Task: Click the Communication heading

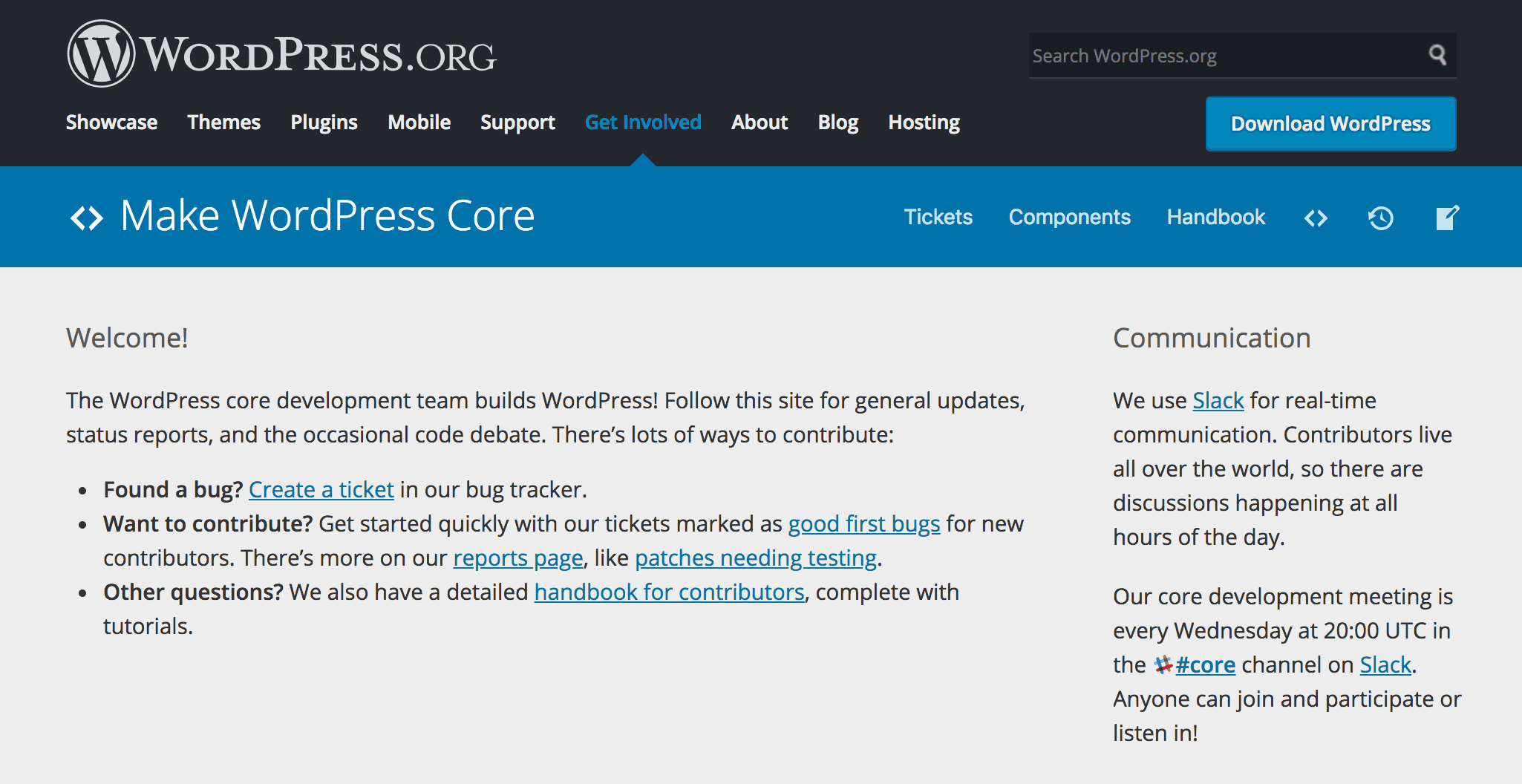Action: pos(1212,338)
